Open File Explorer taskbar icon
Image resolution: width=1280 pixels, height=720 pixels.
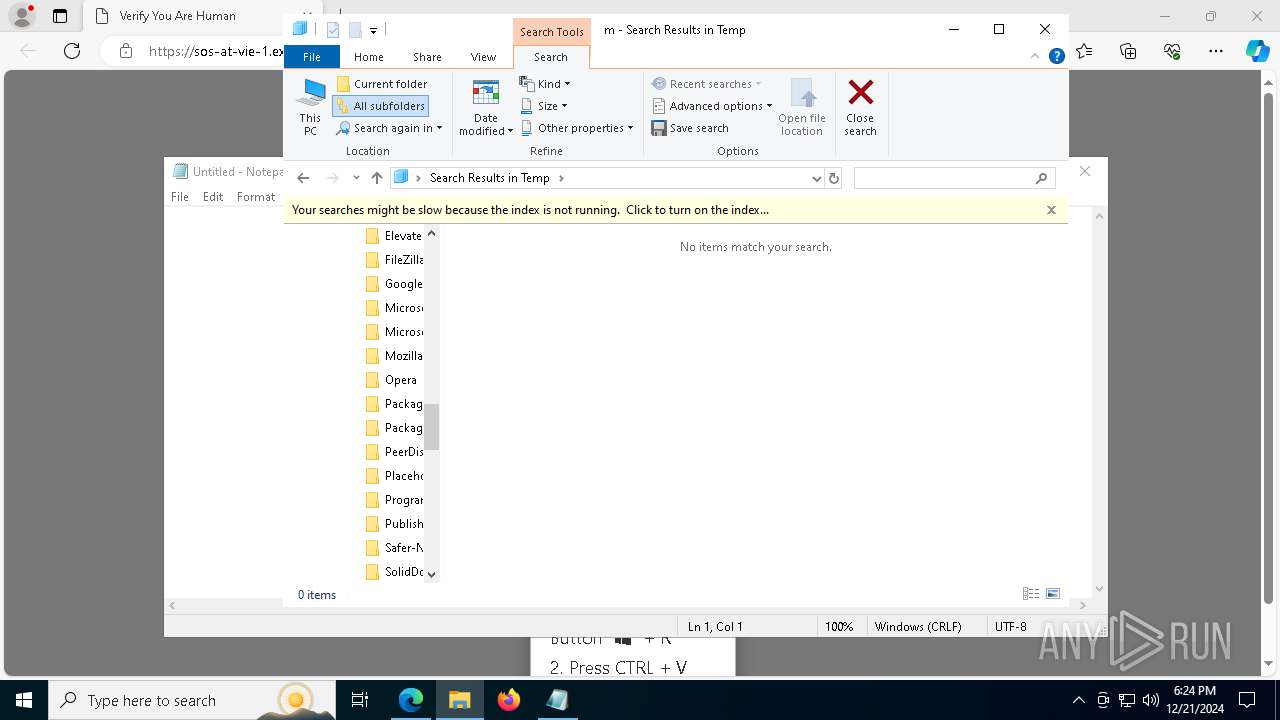(459, 700)
